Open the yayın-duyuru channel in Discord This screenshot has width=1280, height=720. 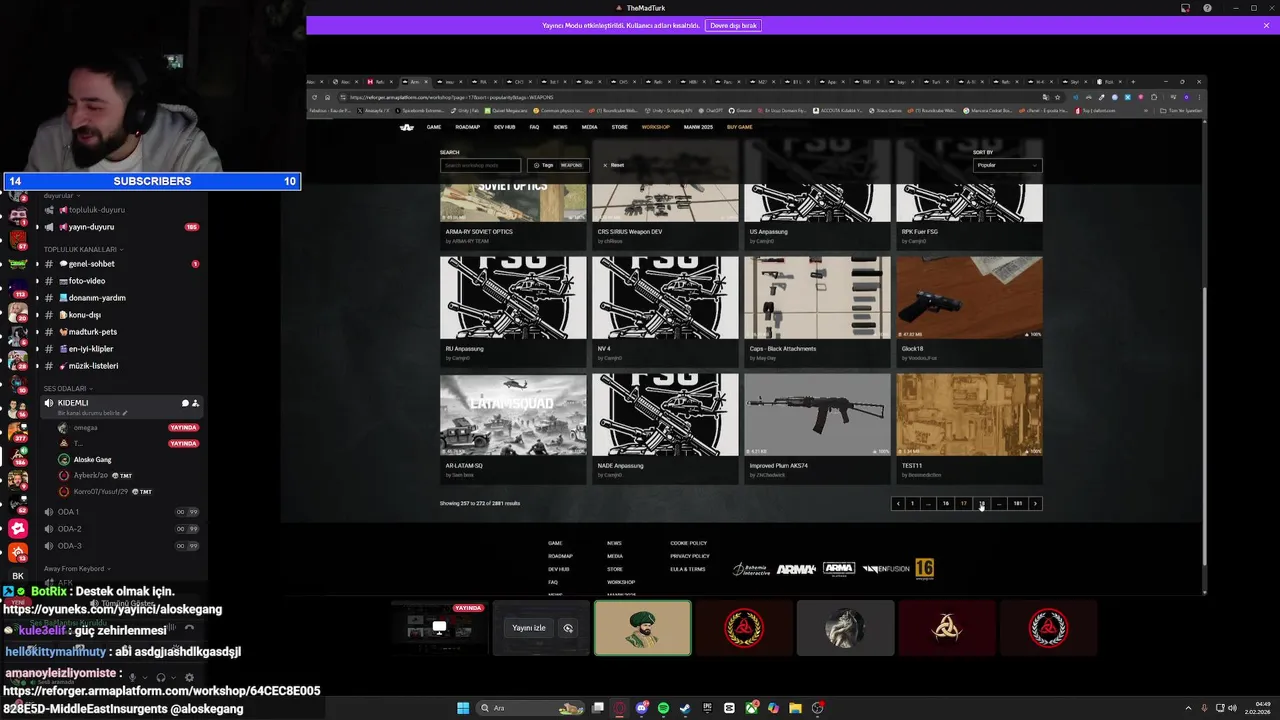pos(91,227)
